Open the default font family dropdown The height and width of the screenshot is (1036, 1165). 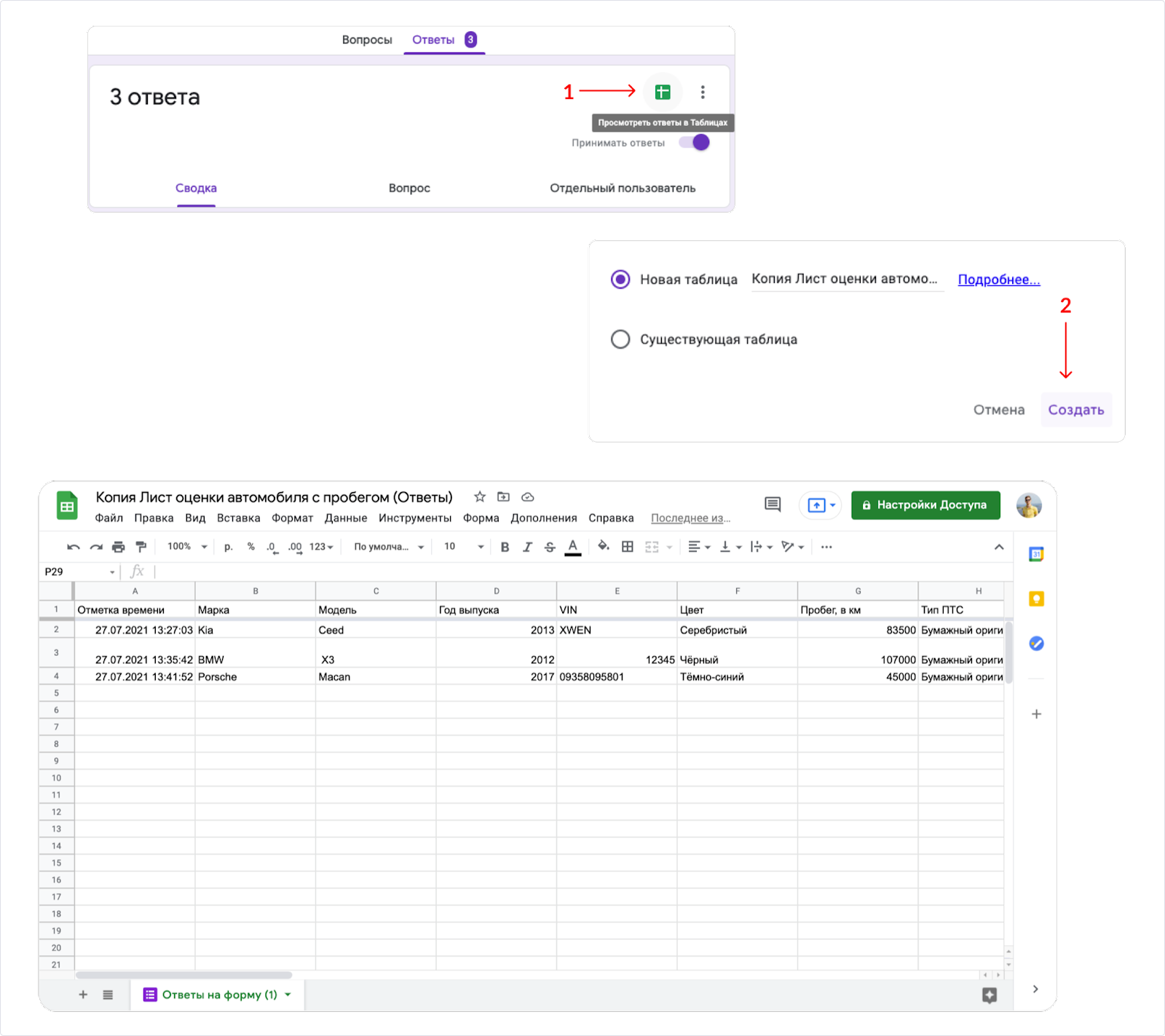coord(388,547)
